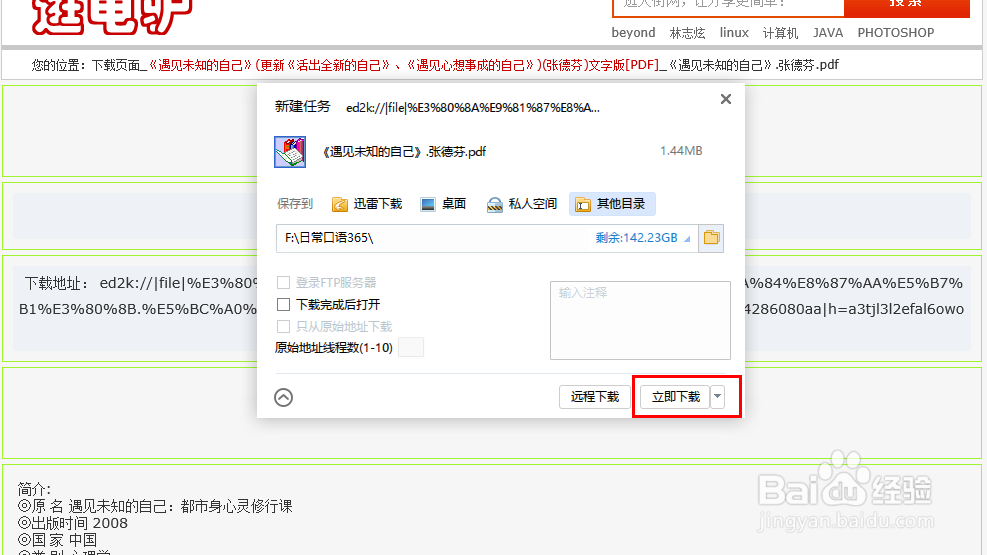Click the 剩余:142.23GB free space text
This screenshot has width=987, height=555.
pos(636,238)
